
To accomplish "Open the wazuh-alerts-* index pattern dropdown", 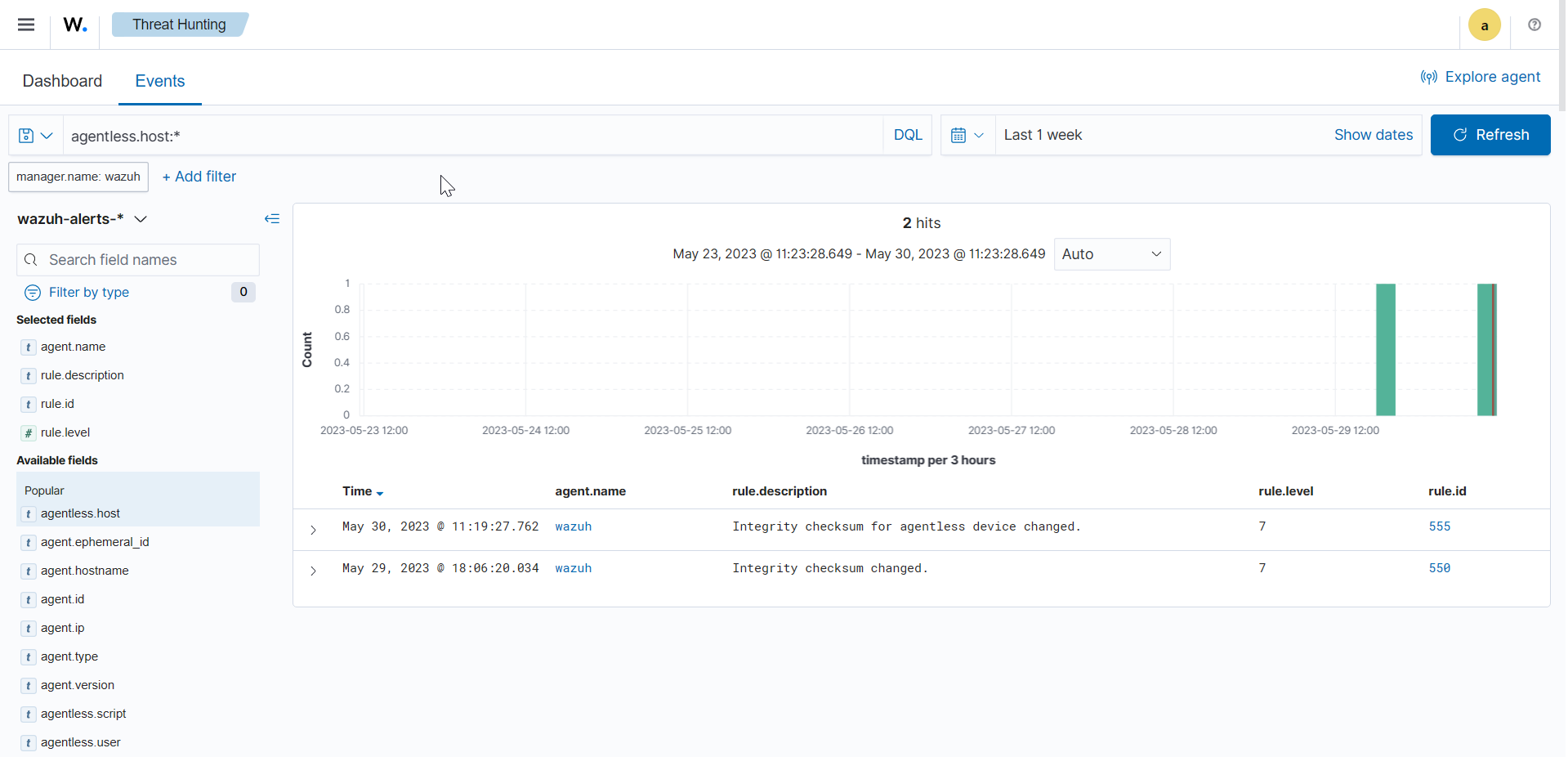I will [141, 219].
